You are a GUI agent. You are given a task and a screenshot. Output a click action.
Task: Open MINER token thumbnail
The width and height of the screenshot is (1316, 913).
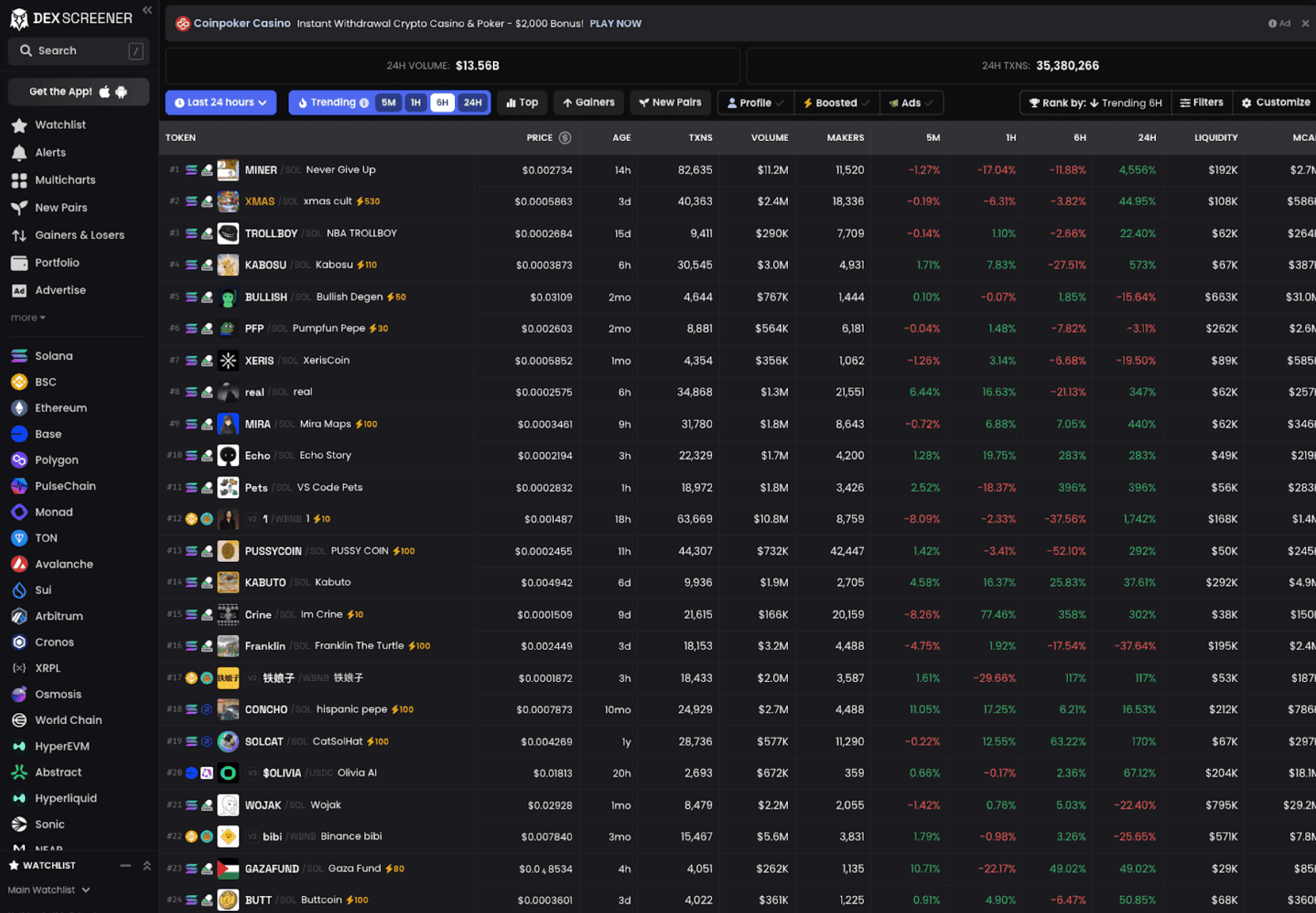[228, 170]
